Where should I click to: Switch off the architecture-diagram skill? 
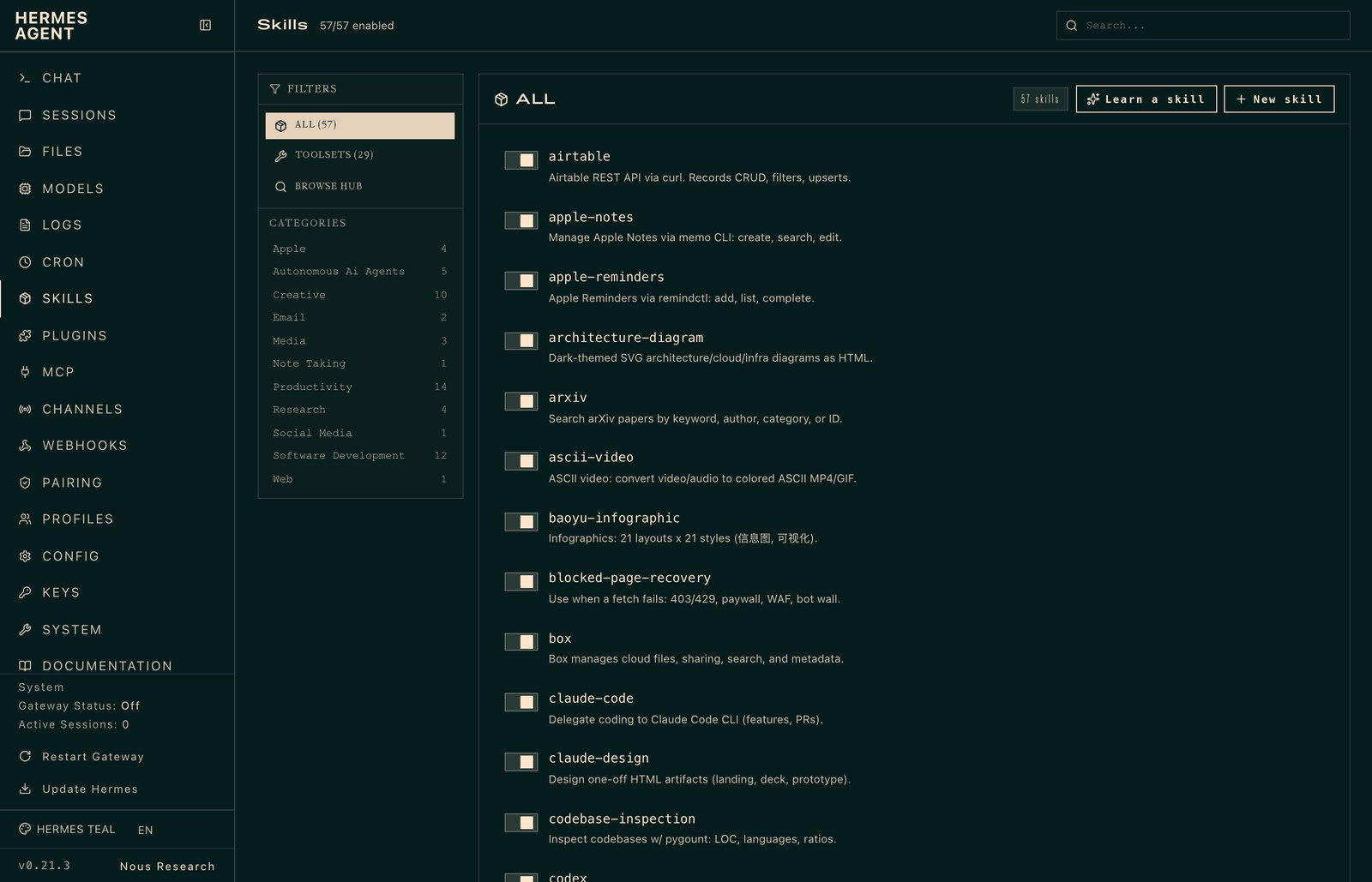pyautogui.click(x=521, y=341)
